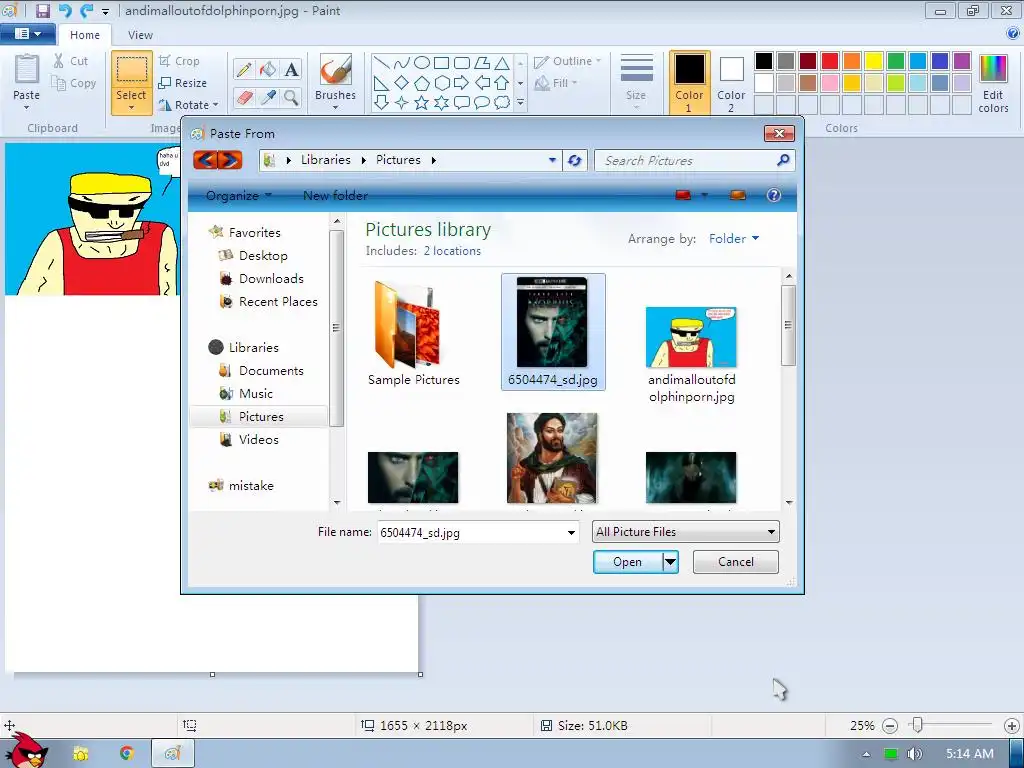
Task: Click the Angry Birds start button
Action: pyautogui.click(x=26, y=750)
